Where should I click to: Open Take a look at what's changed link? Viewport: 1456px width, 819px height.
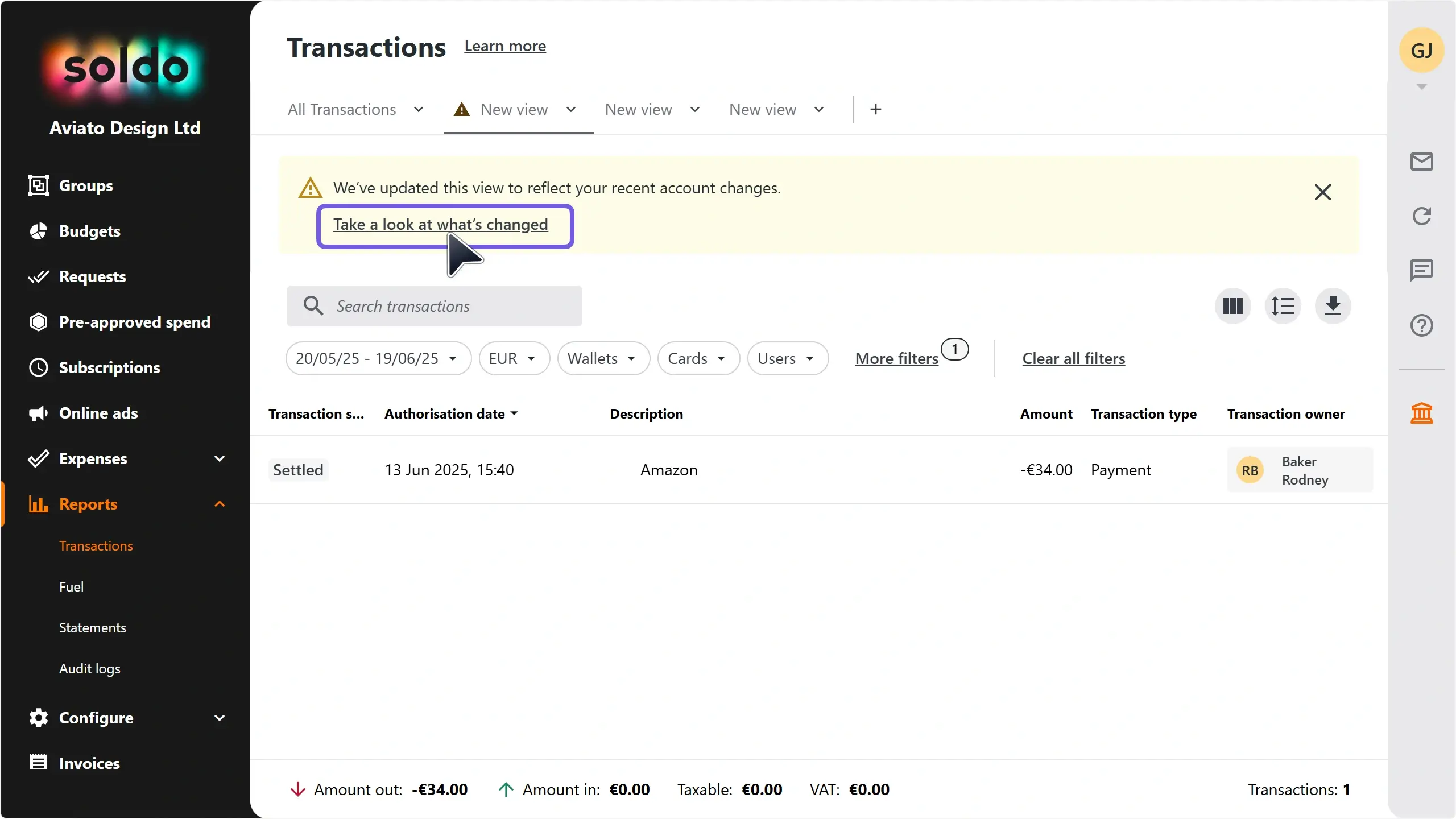tap(441, 225)
